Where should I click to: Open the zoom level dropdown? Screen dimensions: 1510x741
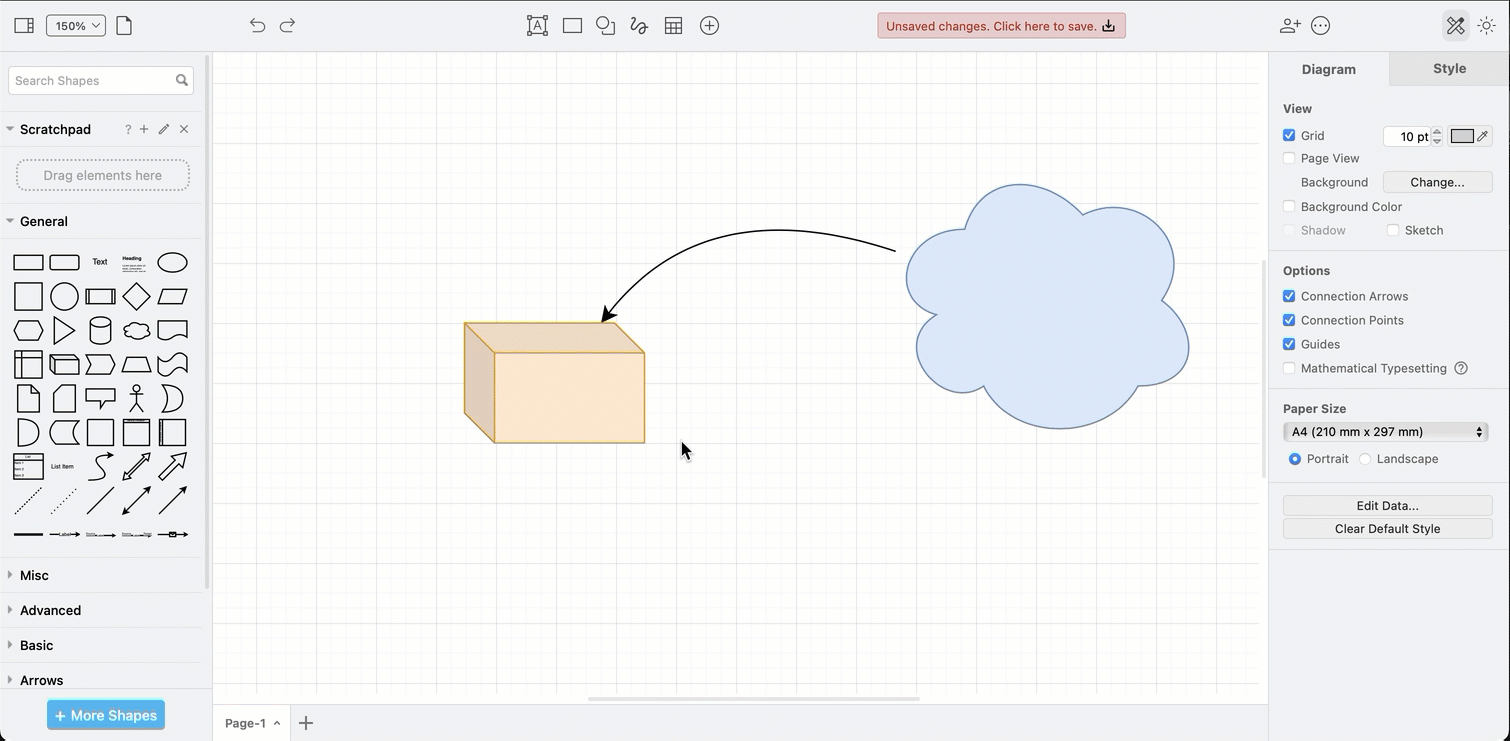click(x=75, y=25)
